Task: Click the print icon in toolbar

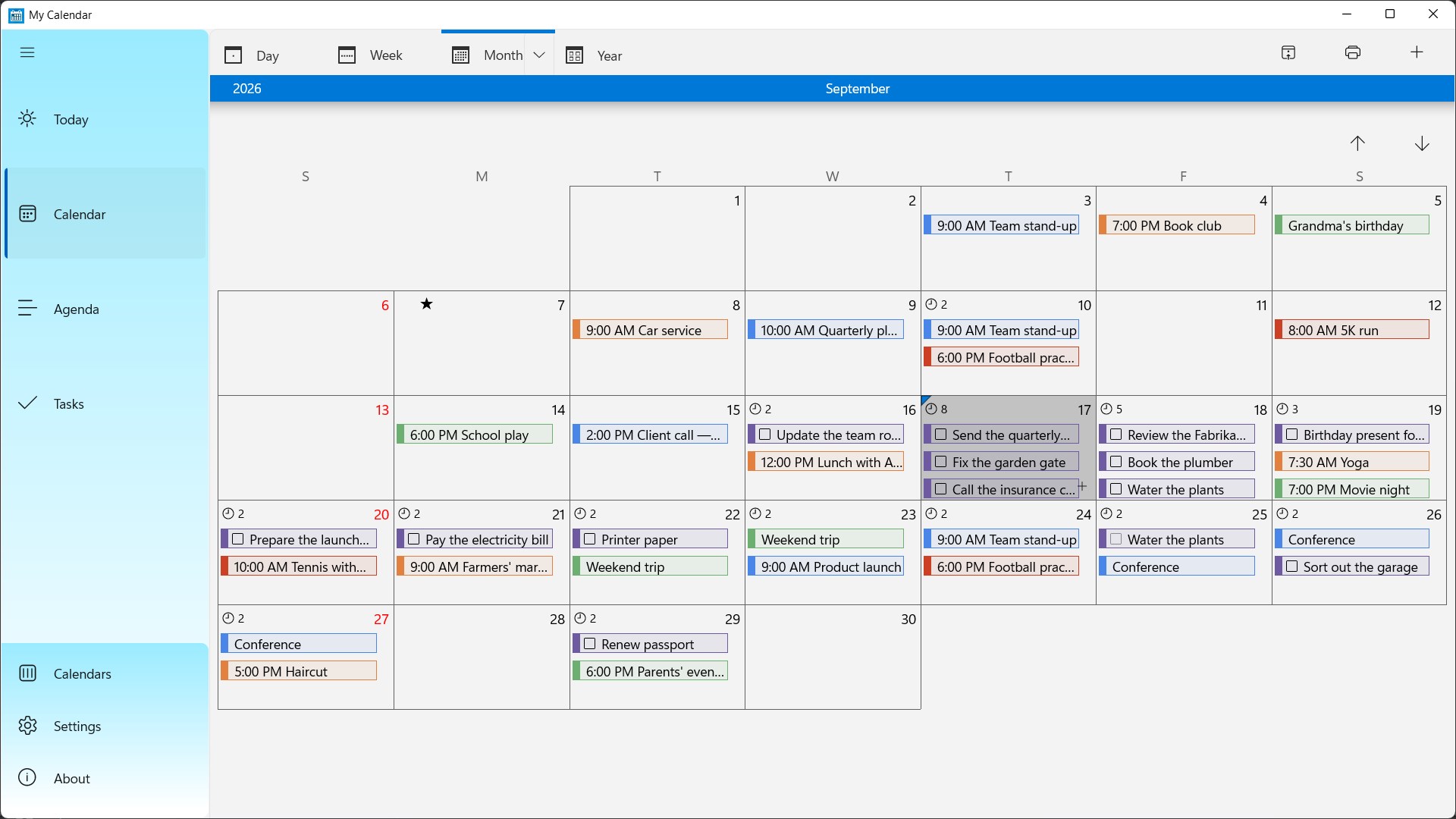Action: pyautogui.click(x=1353, y=52)
